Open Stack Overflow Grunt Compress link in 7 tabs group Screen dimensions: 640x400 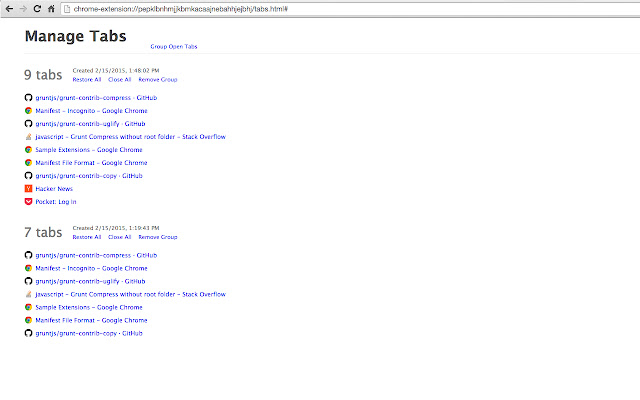click(x=131, y=294)
